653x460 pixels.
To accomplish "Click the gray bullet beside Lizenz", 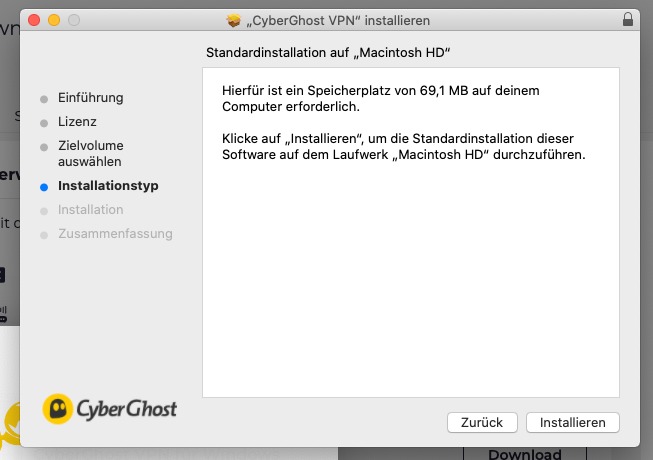I will coord(44,123).
